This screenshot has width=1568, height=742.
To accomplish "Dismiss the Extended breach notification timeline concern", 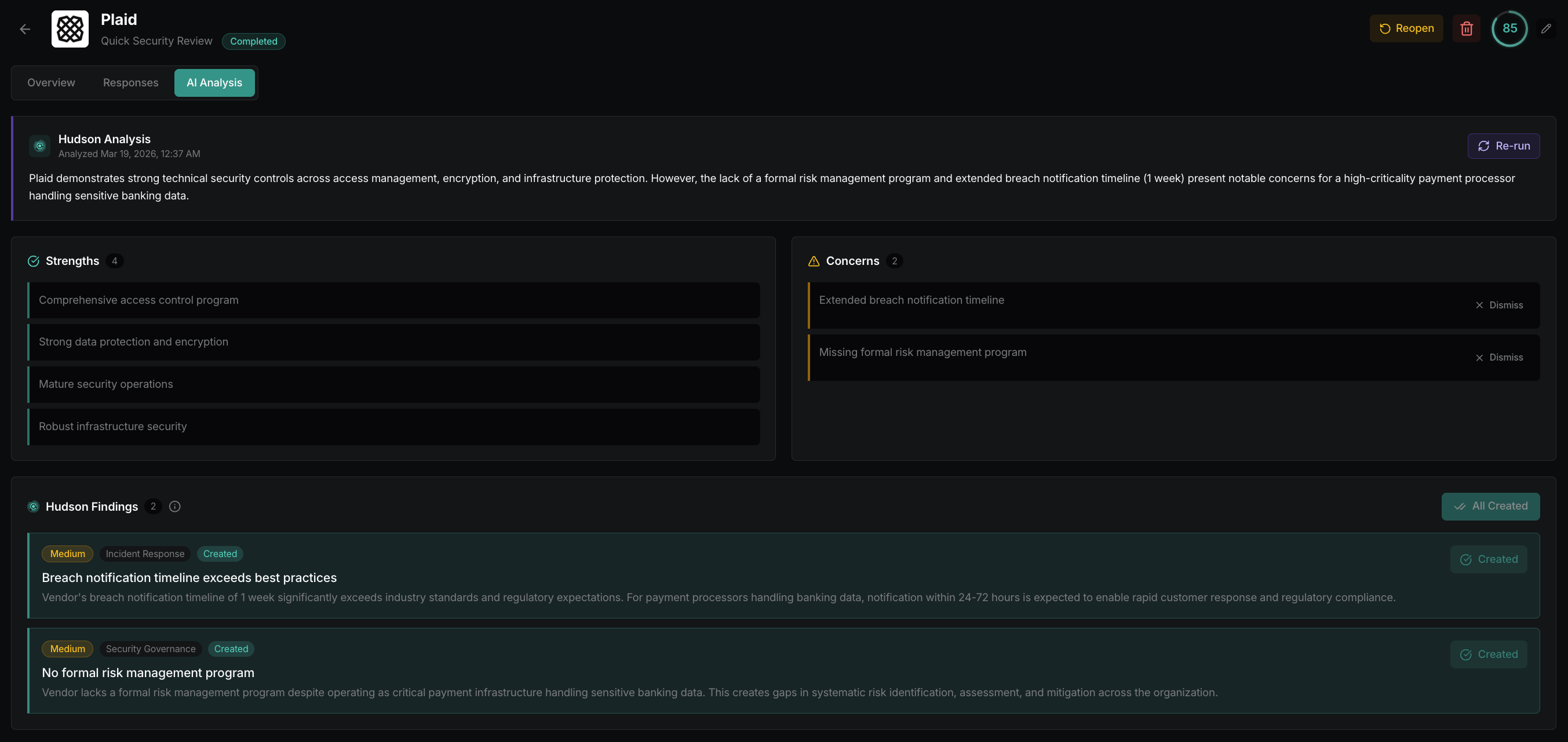I will (1499, 305).
